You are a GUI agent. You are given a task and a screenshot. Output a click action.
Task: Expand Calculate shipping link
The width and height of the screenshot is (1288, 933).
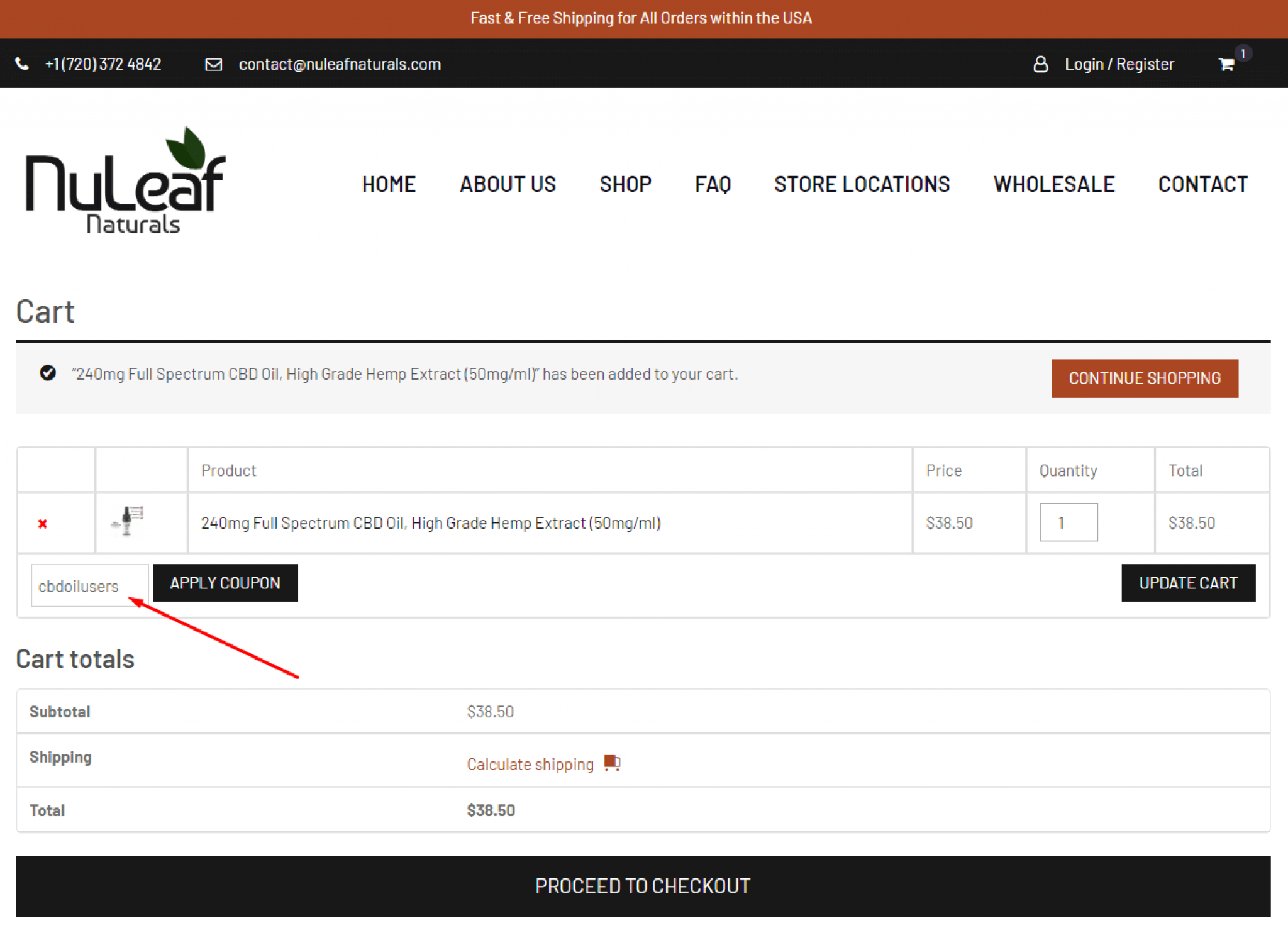coord(530,764)
